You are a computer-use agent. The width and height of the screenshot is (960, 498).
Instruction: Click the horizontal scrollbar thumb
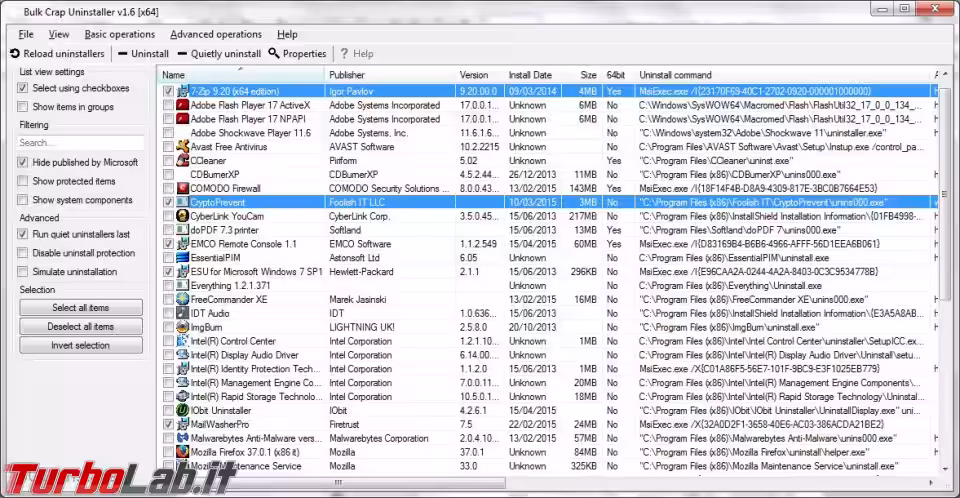[337, 483]
